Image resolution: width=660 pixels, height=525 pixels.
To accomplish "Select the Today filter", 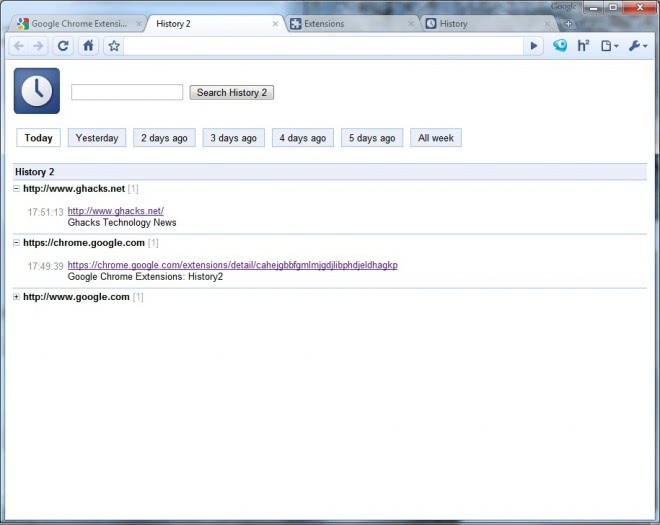I will pyautogui.click(x=38, y=138).
